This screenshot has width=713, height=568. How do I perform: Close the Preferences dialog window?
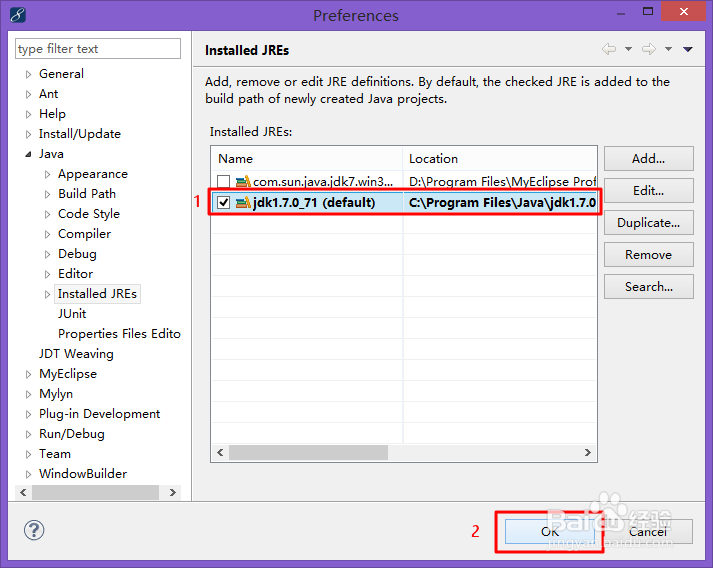pyautogui.click(x=683, y=11)
